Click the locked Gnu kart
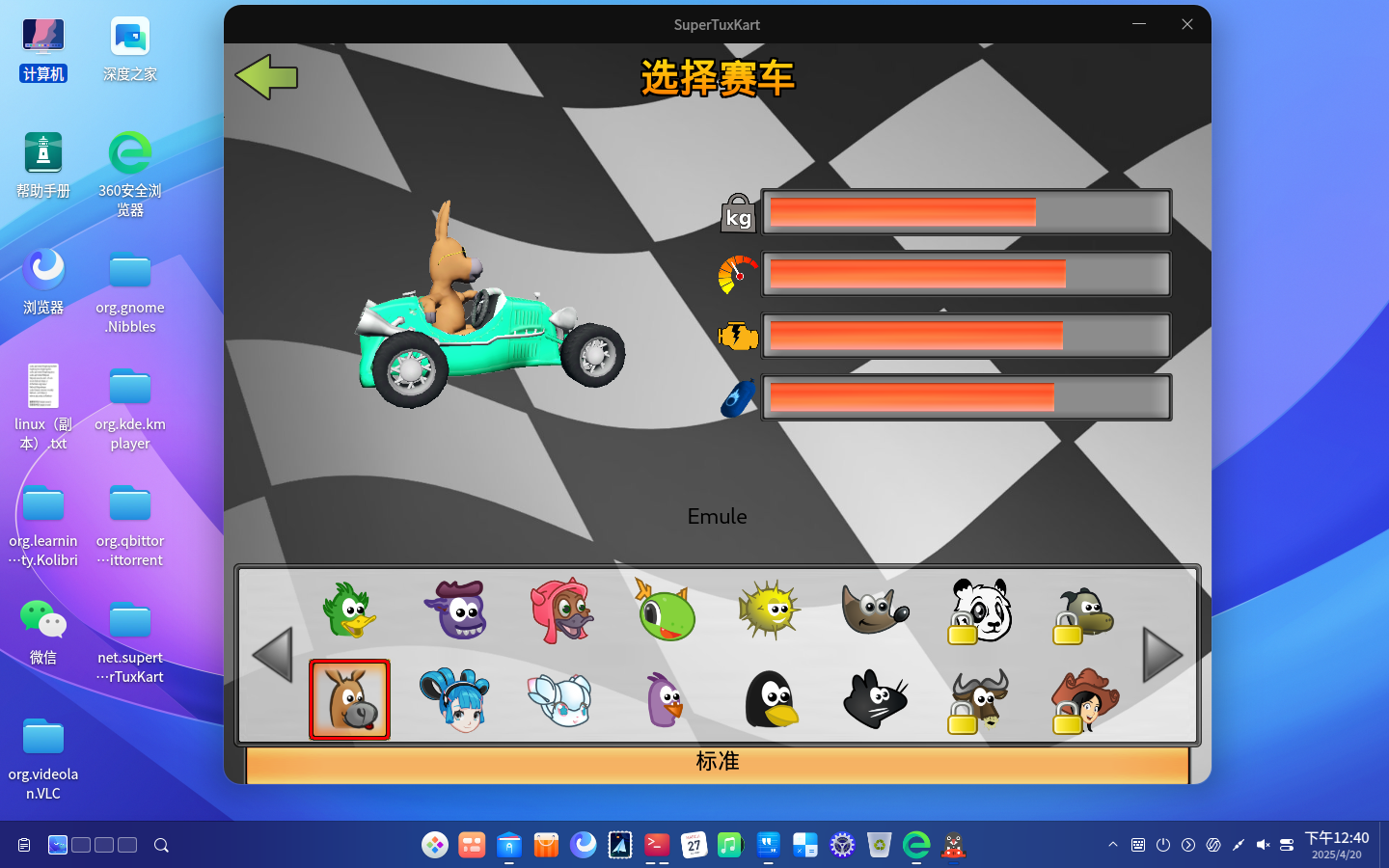The height and width of the screenshot is (868, 1389). 979,701
